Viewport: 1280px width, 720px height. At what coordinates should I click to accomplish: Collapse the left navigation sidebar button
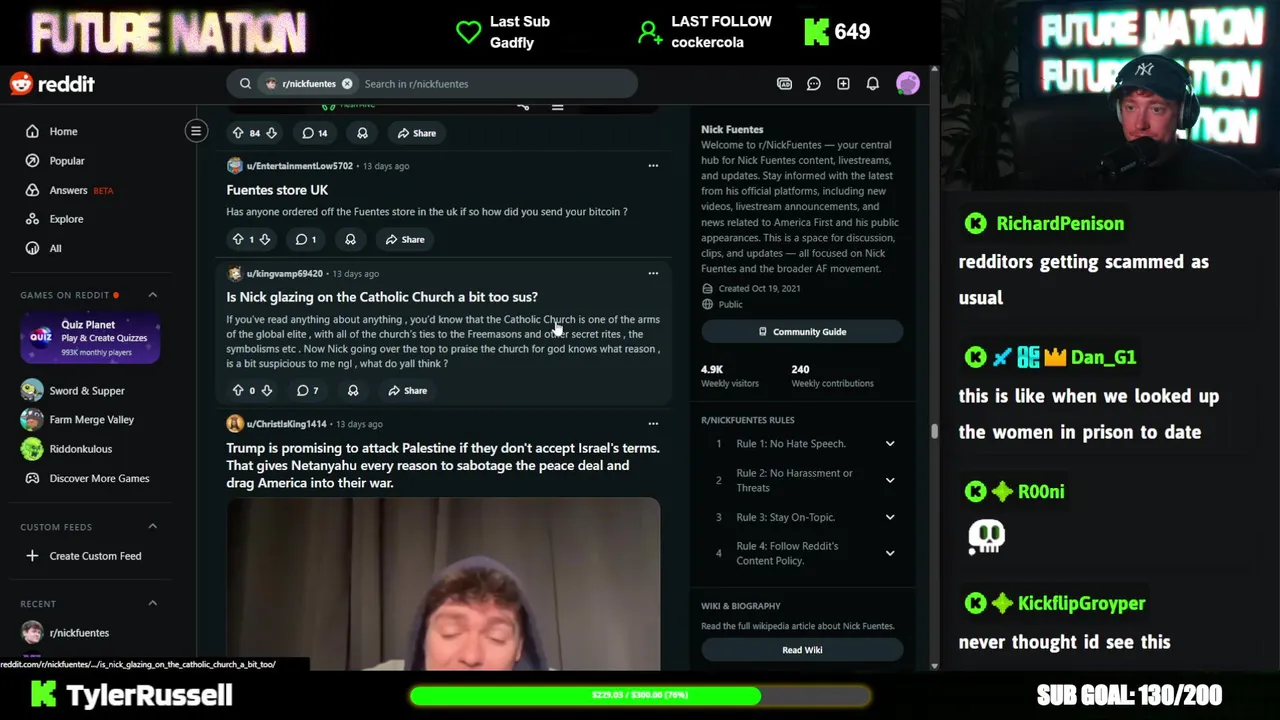click(x=196, y=131)
